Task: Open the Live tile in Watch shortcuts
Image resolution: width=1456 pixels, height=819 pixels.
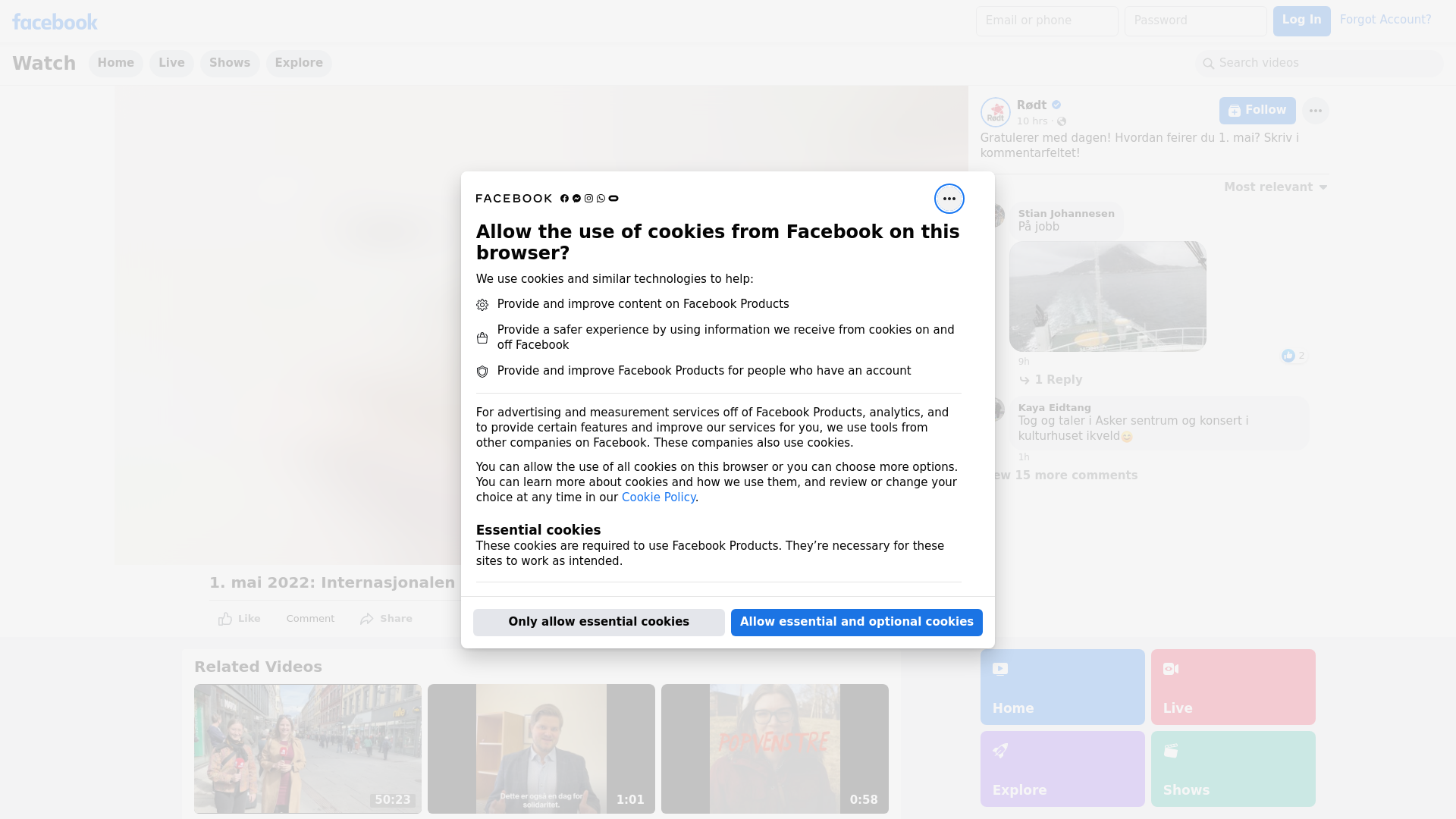Action: [x=1233, y=687]
